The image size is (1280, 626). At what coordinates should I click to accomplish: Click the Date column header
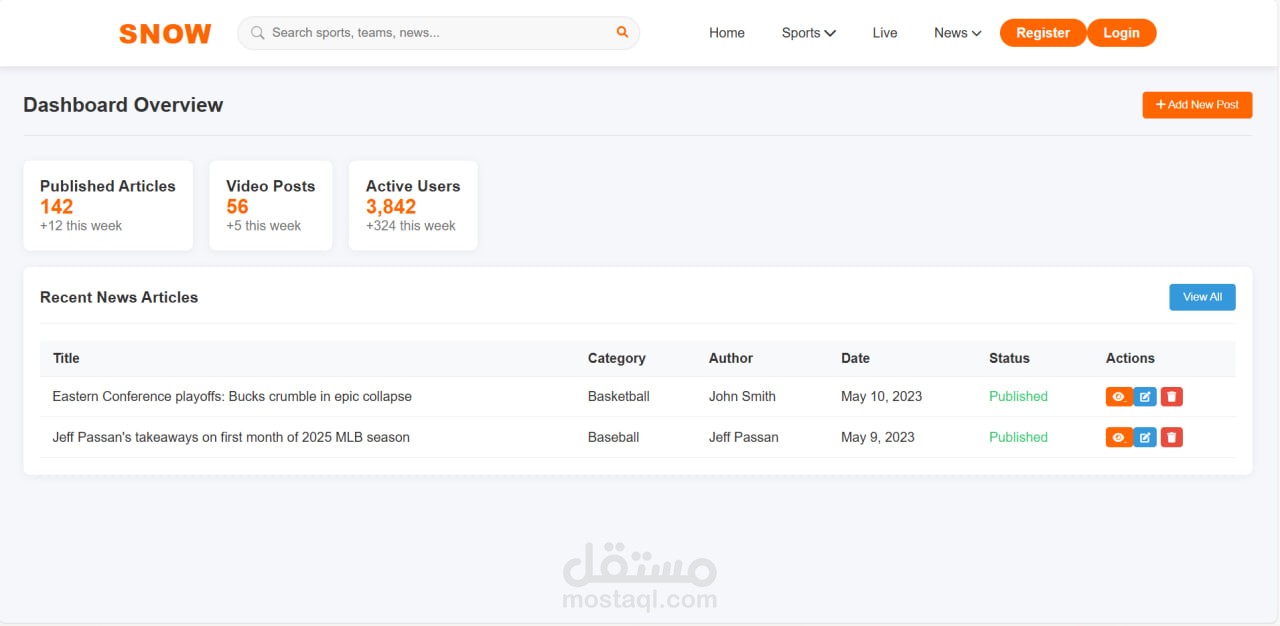[x=855, y=358]
